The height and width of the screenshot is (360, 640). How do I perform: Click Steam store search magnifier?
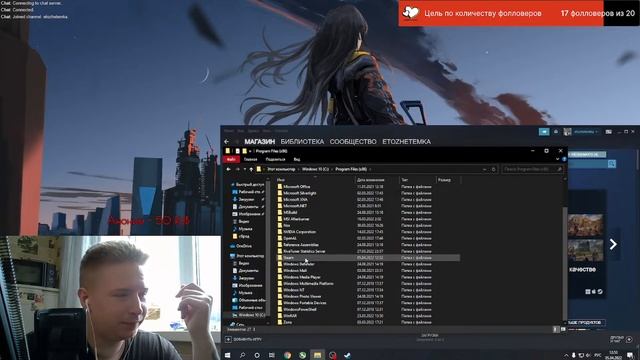pos(611,164)
